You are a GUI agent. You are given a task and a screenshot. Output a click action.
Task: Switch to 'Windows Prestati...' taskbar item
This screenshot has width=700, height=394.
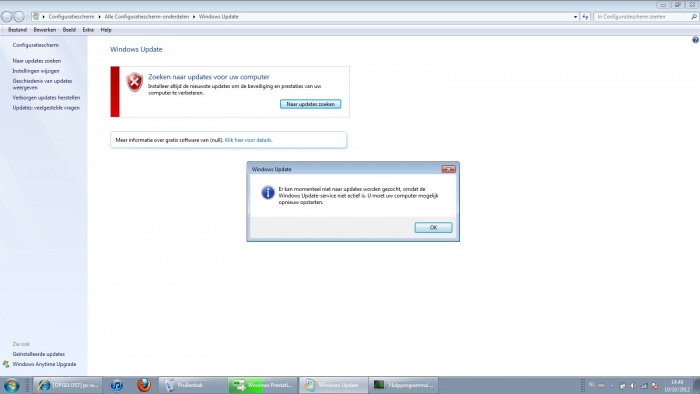coord(262,385)
